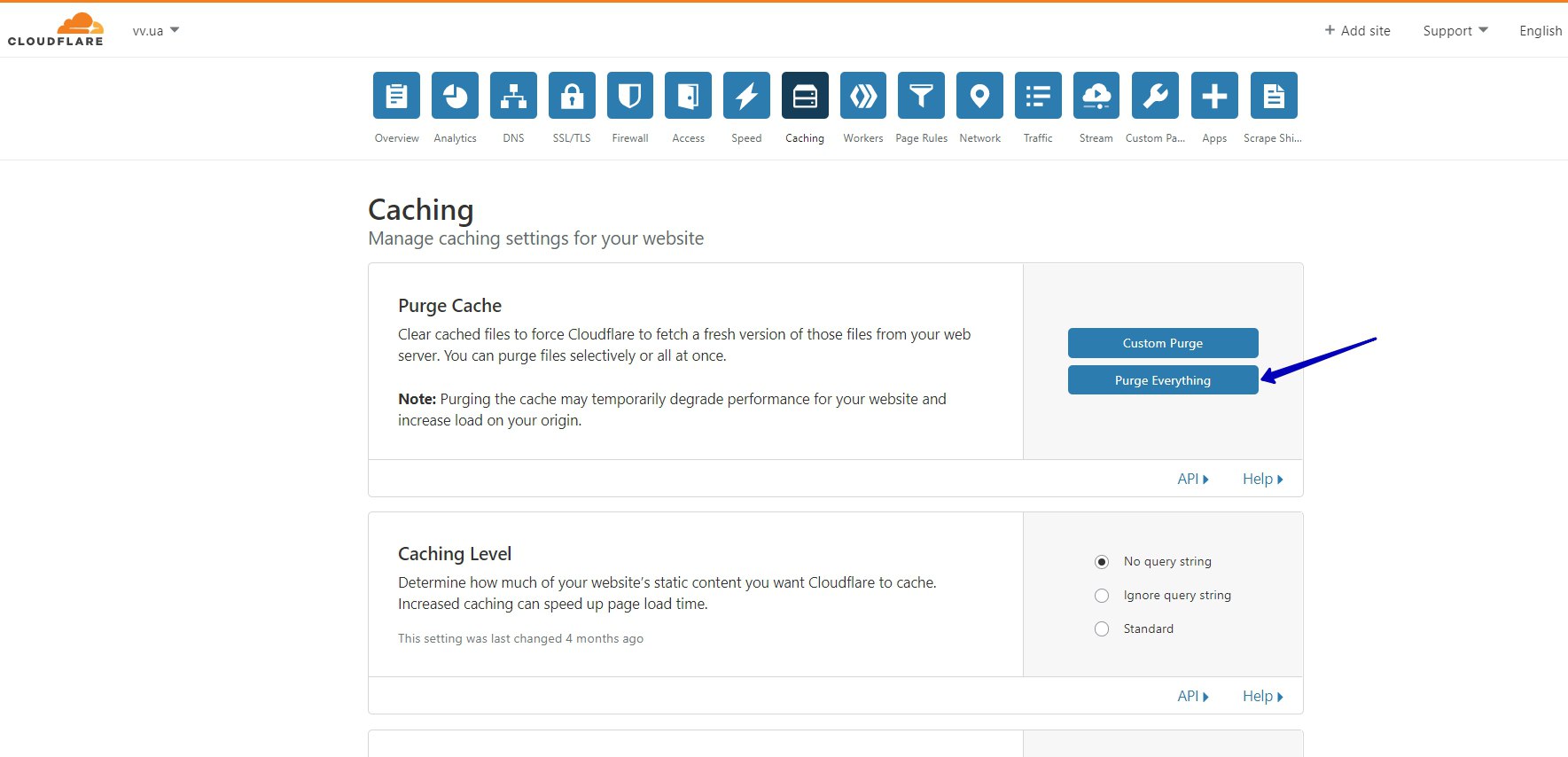Open the Custom Pages wrench icon
Screen dimensions: 1568x757
click(x=1155, y=95)
